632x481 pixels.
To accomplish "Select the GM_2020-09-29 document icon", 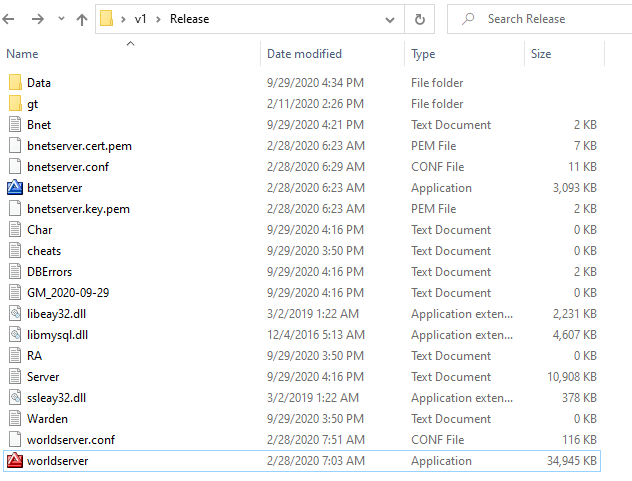I will [15, 292].
